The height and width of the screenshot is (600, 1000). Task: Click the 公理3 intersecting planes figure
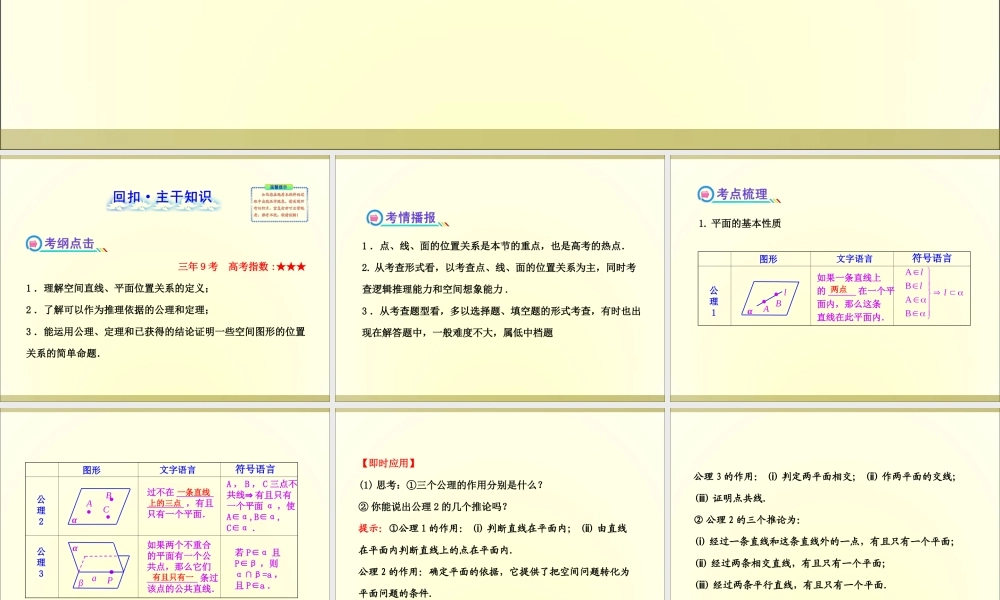click(x=99, y=564)
